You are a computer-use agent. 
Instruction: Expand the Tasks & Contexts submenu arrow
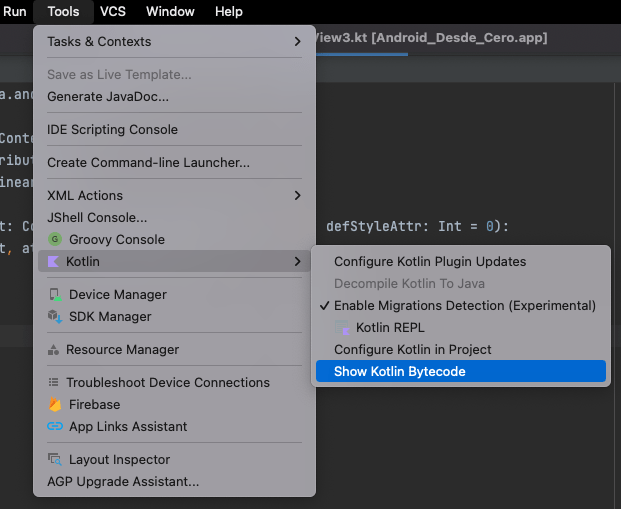point(297,42)
